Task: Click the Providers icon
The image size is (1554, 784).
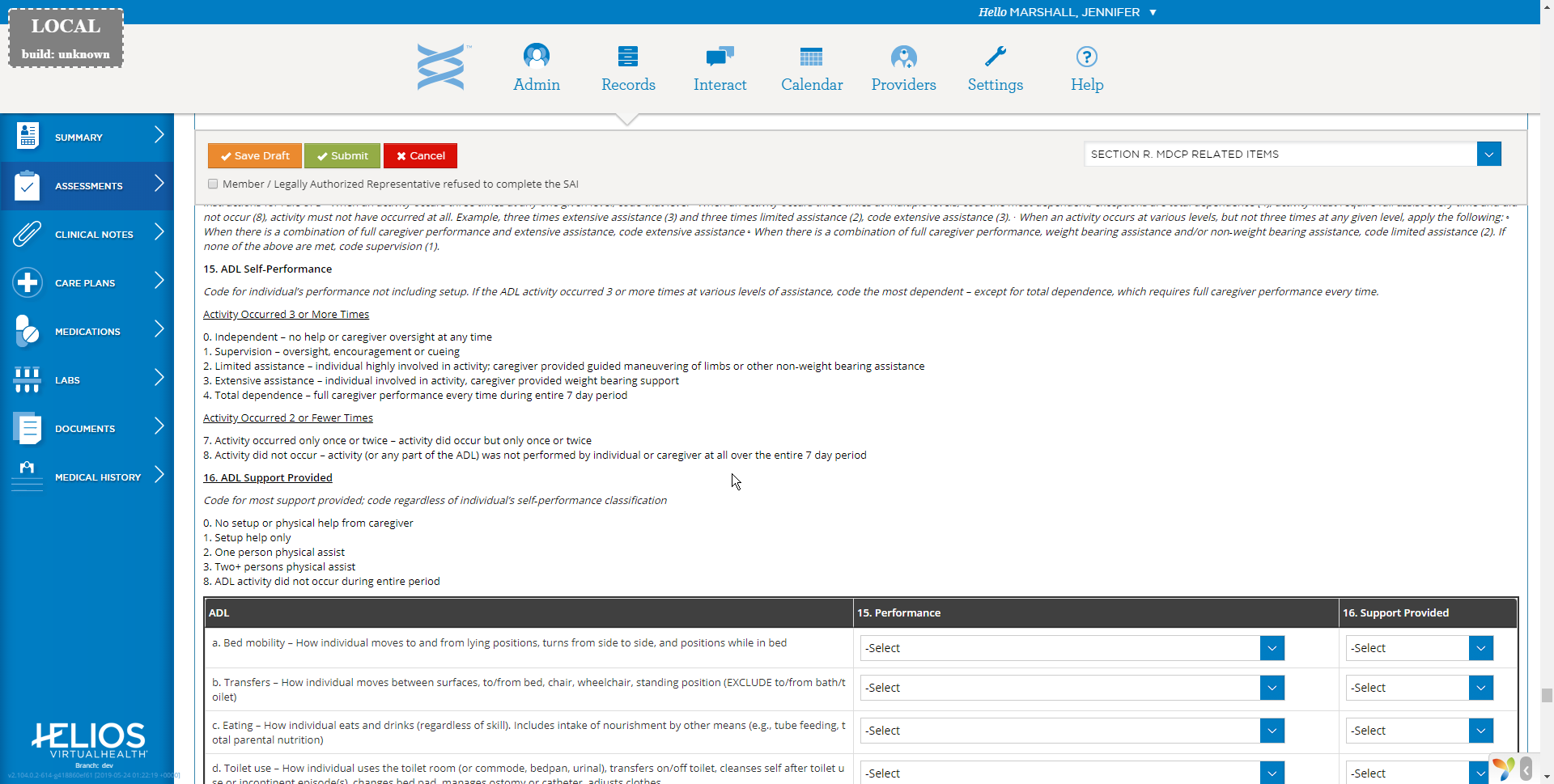Action: click(903, 57)
